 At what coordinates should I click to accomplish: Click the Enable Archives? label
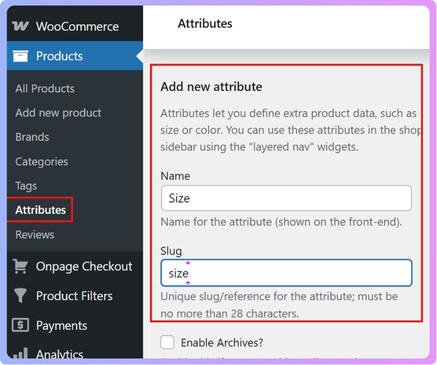click(x=222, y=343)
